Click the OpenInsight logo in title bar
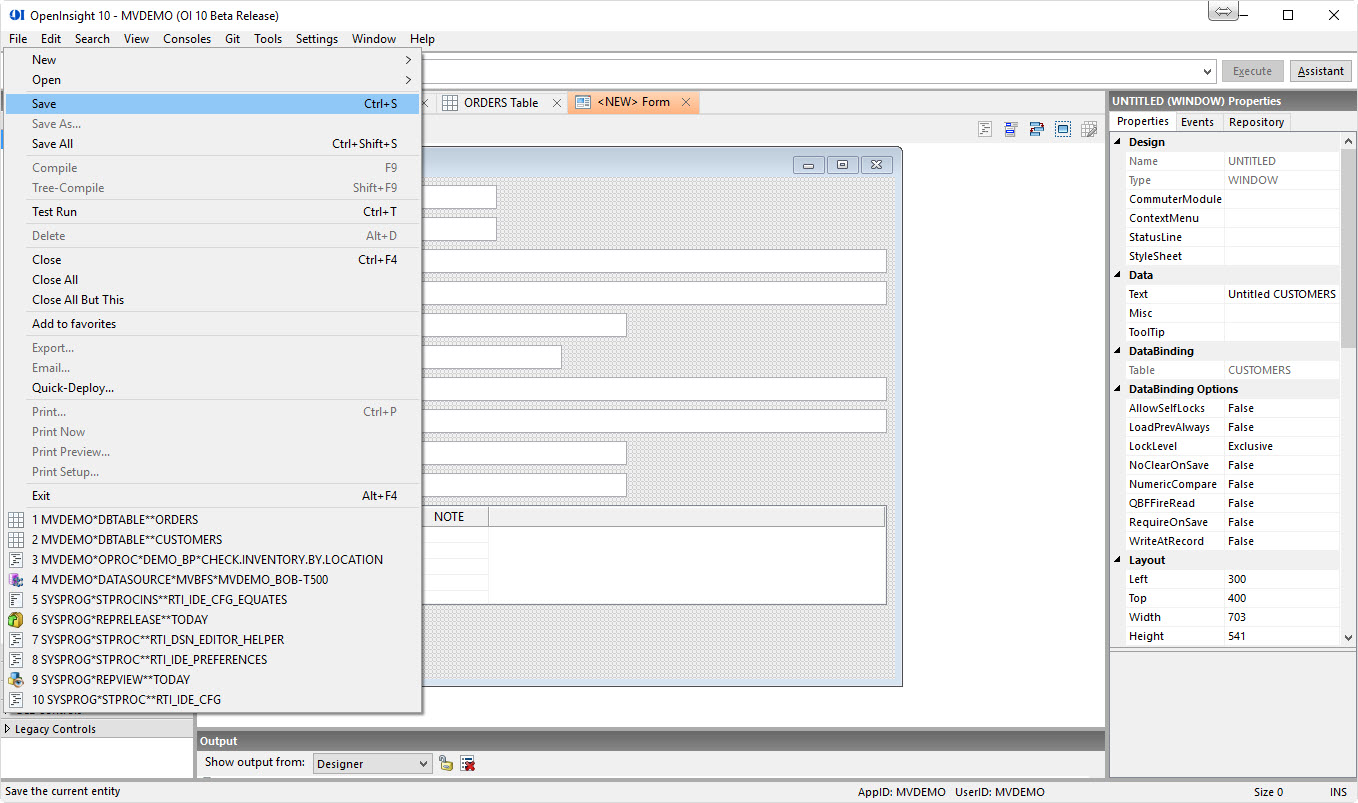Image resolution: width=1358 pixels, height=803 pixels. coord(16,15)
